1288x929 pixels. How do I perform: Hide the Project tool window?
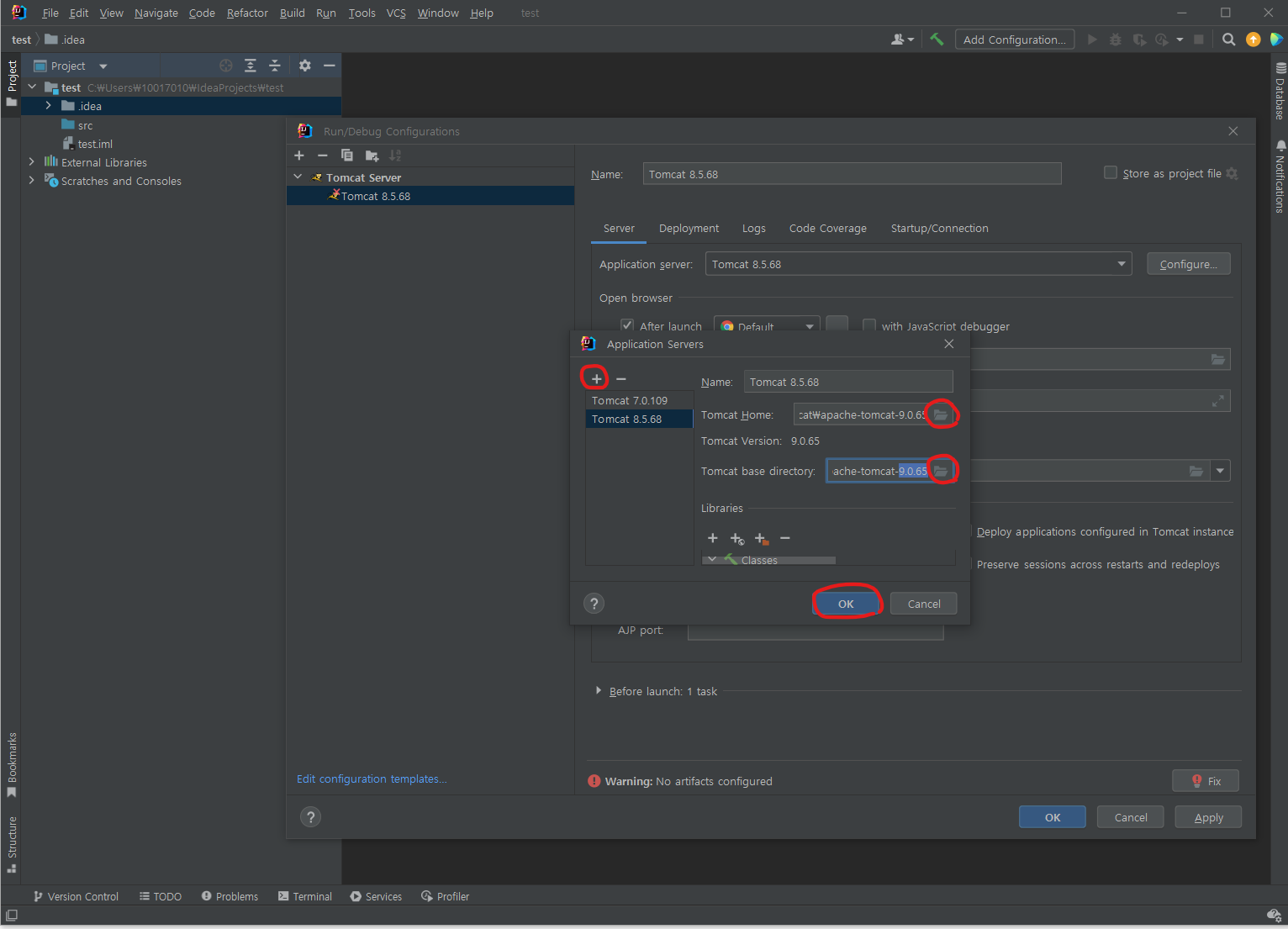pos(330,66)
